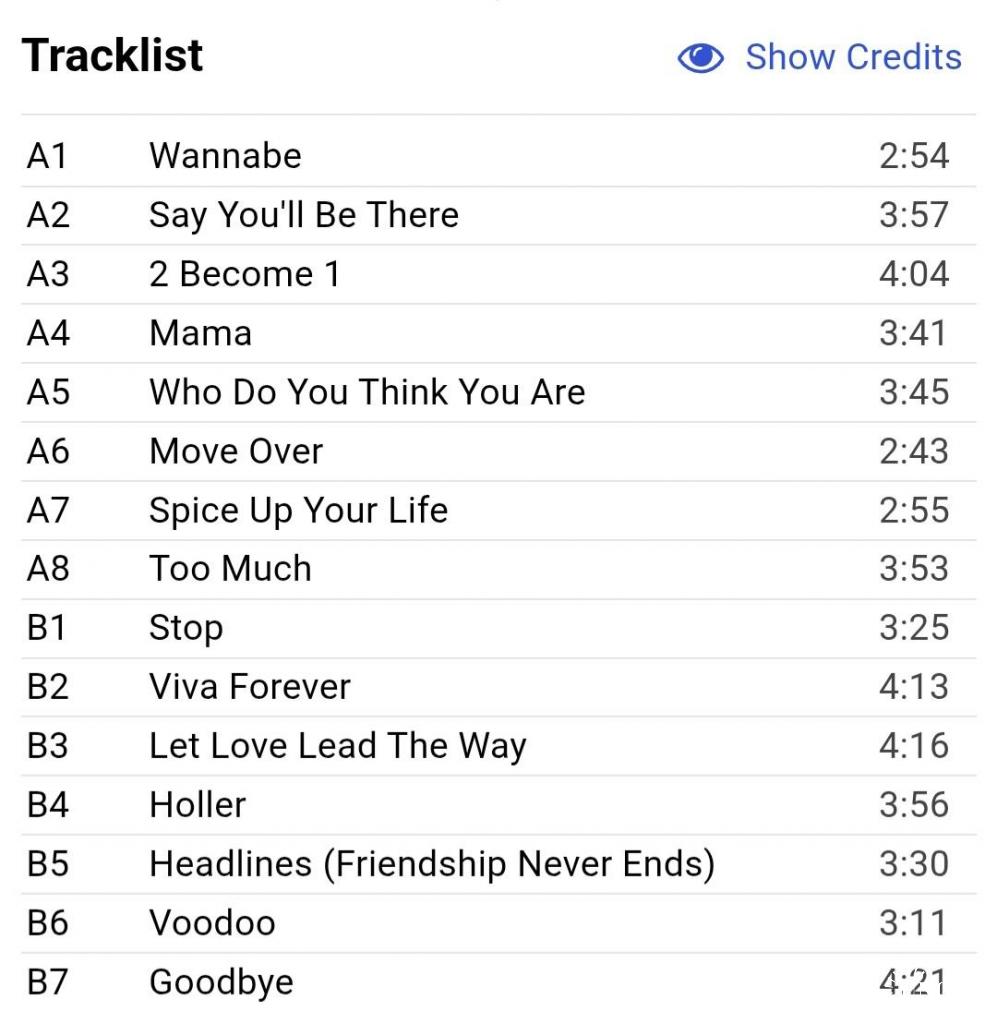Select the Wannabe track title
997x1024 pixels.
[225, 156]
